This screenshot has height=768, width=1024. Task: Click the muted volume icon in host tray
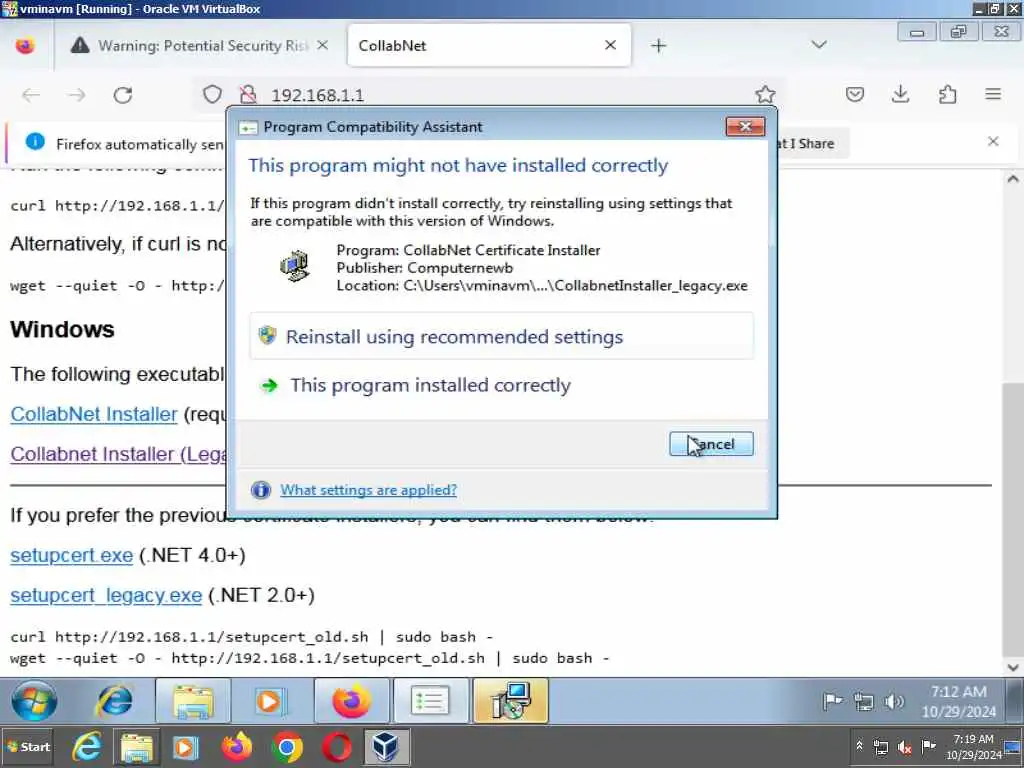[904, 747]
